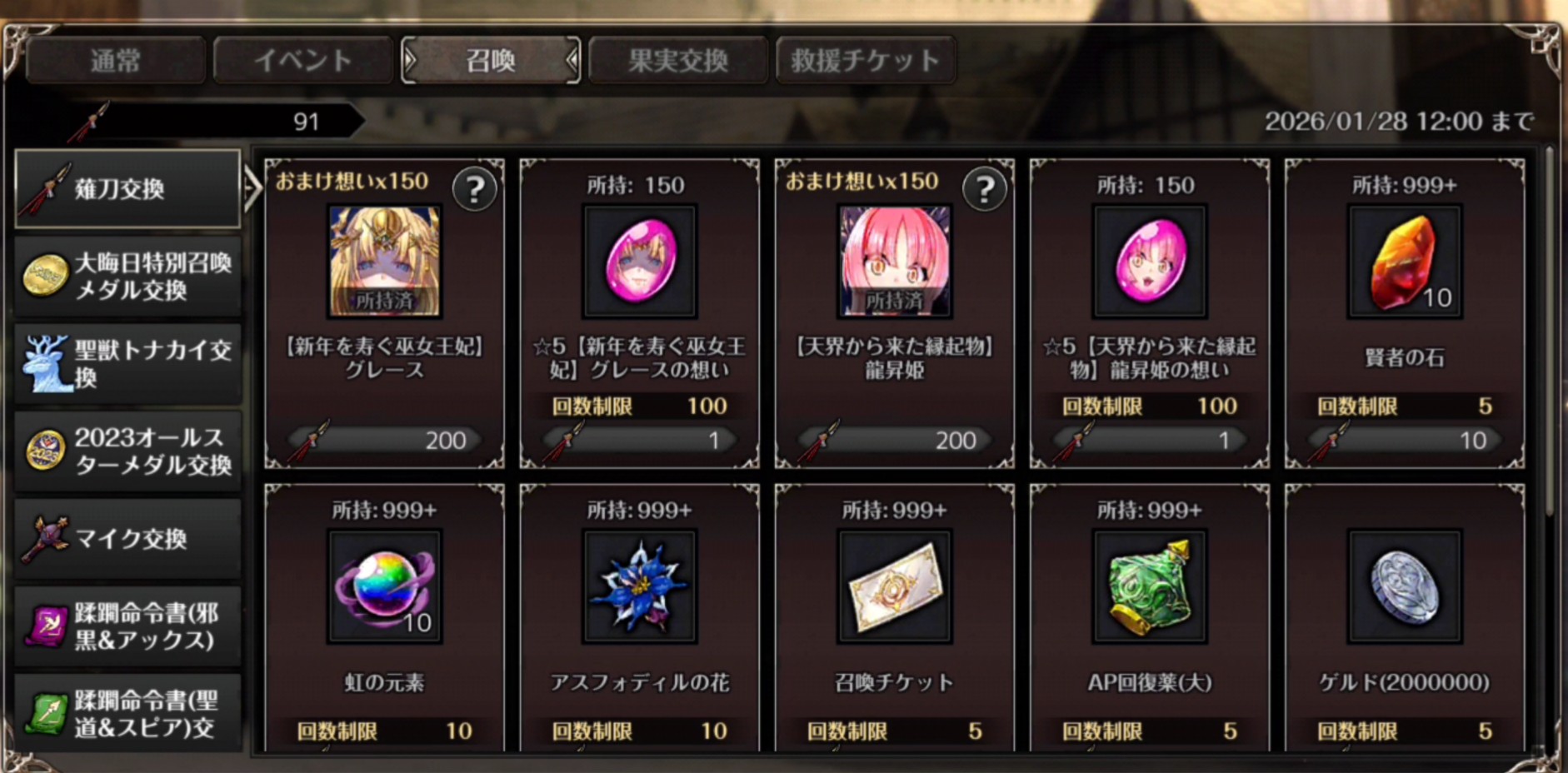
Task: Click the 龍昇姫 character portrait
Action: 895,262
